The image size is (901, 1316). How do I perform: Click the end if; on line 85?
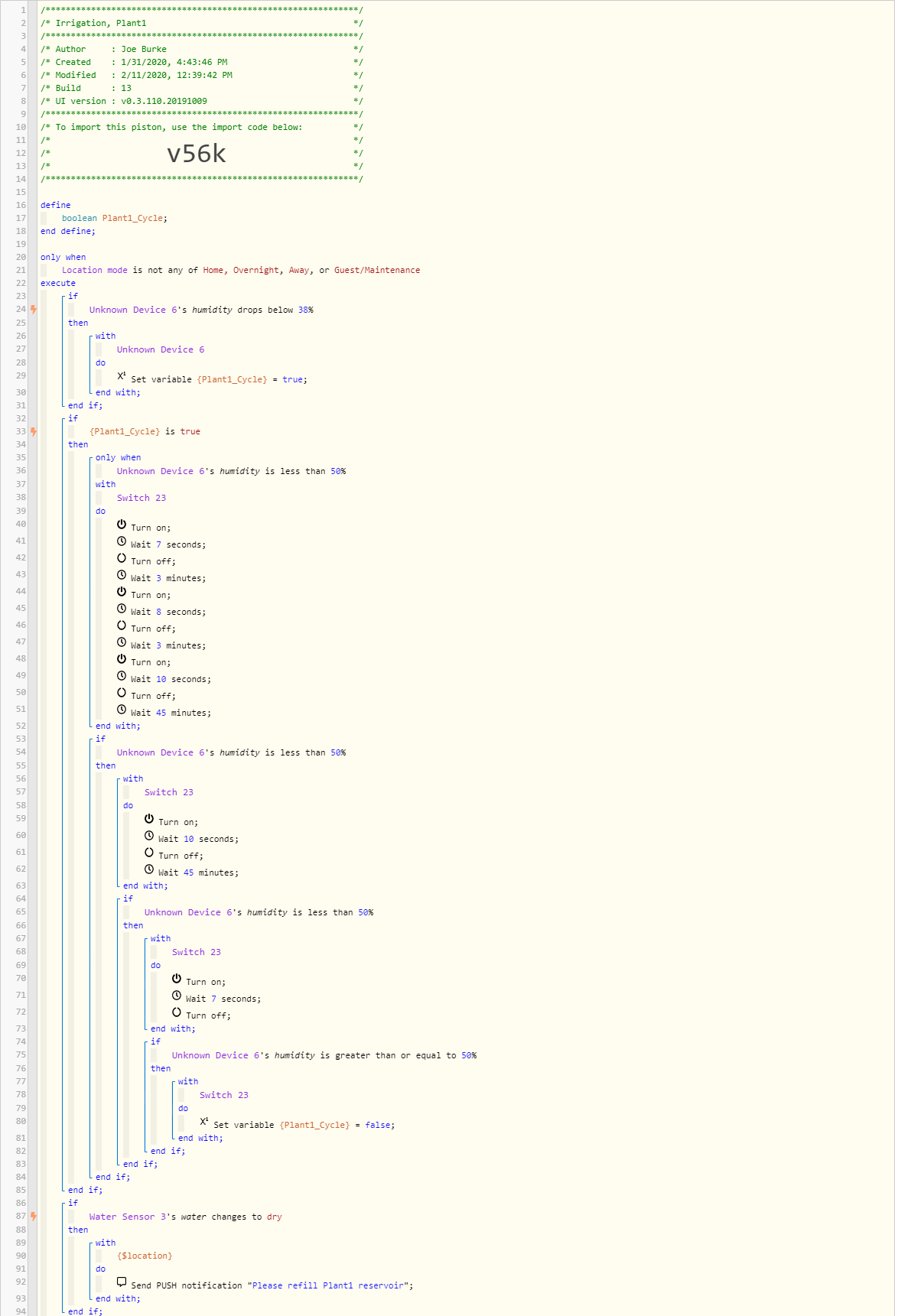85,1190
